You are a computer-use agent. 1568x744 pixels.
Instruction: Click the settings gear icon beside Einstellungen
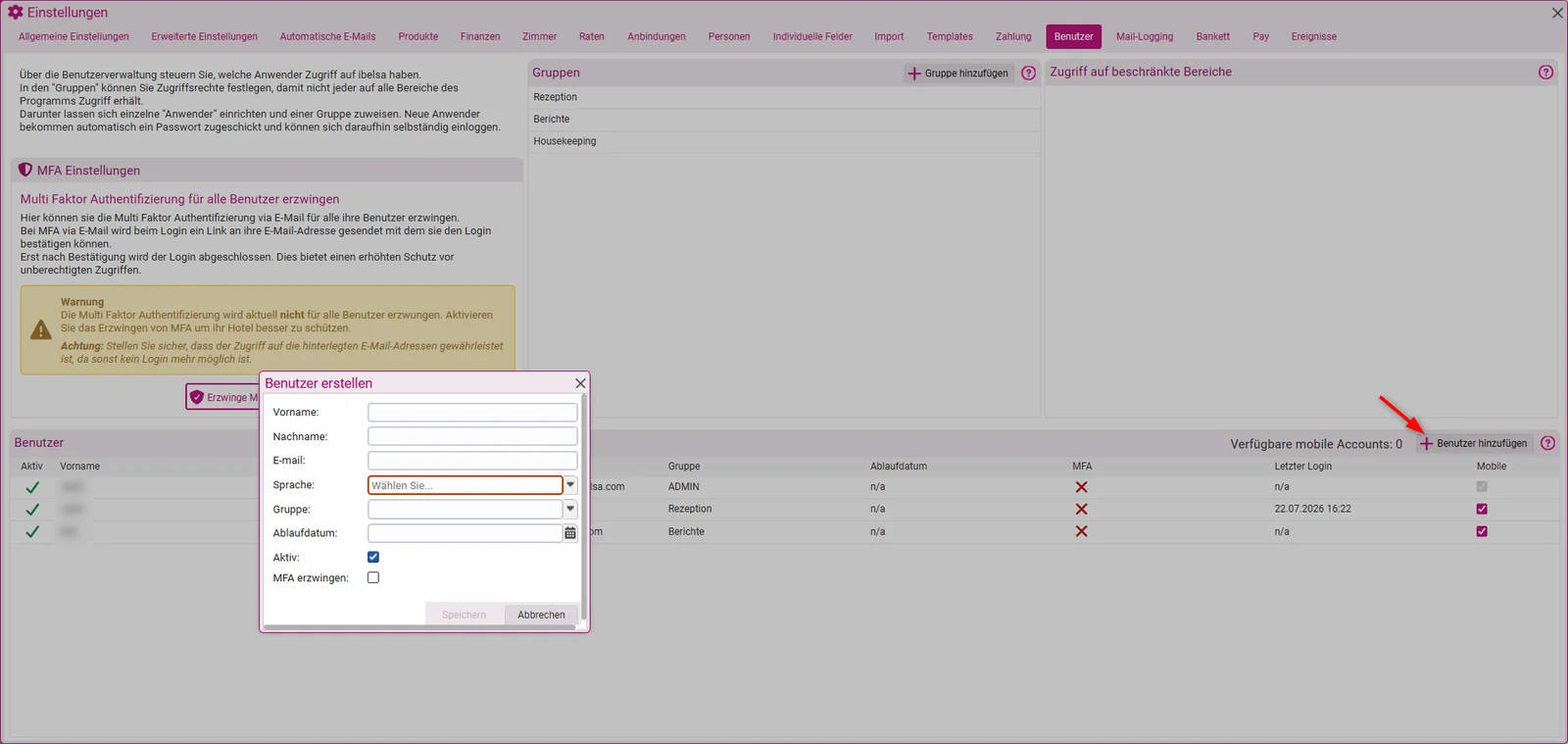tap(16, 13)
